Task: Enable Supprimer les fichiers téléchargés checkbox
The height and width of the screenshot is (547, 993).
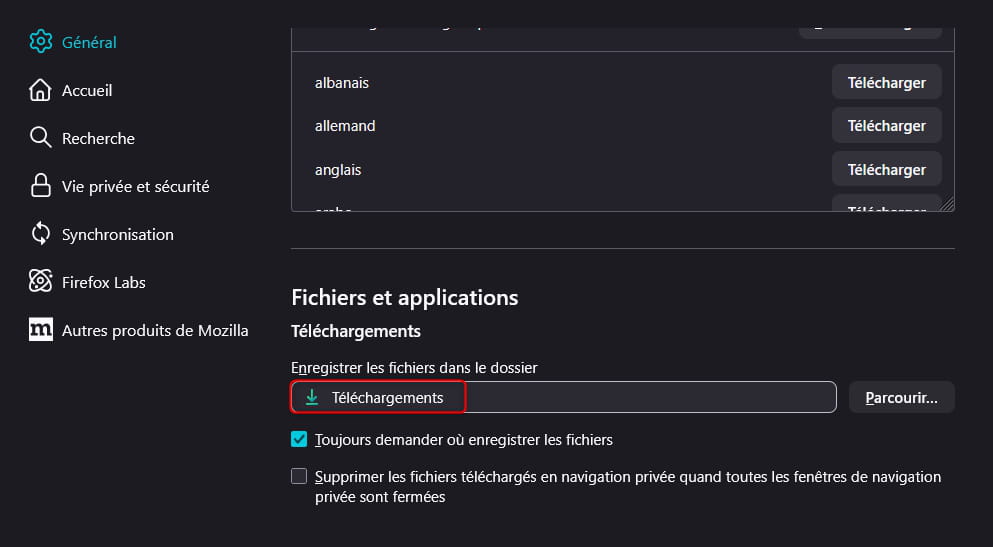Action: click(299, 477)
